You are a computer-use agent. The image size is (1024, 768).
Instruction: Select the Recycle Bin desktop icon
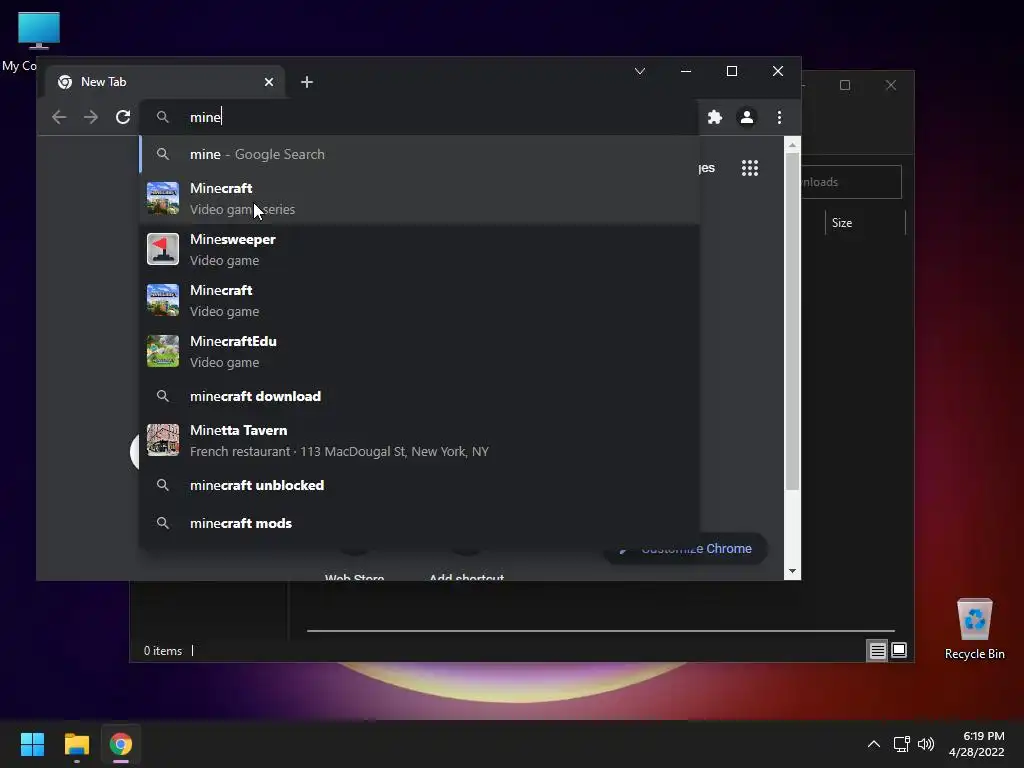coord(974,629)
